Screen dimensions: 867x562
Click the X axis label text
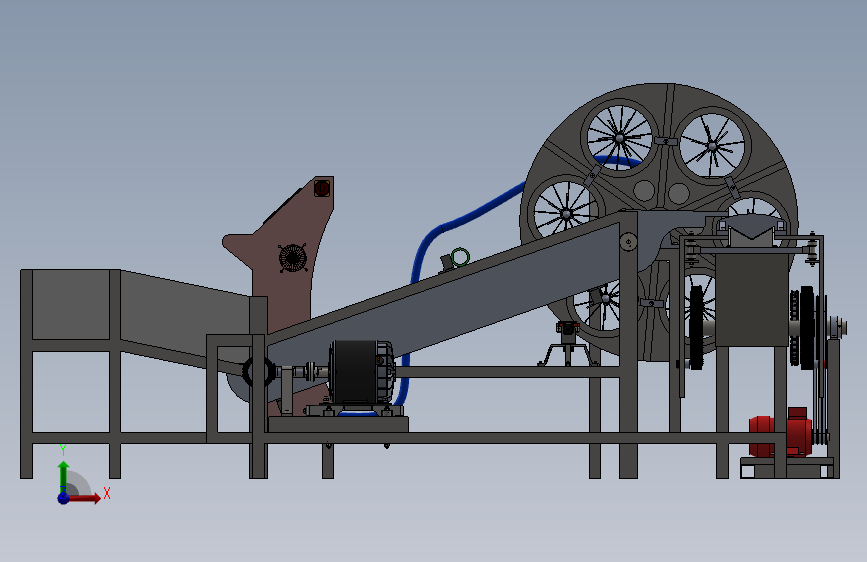107,493
